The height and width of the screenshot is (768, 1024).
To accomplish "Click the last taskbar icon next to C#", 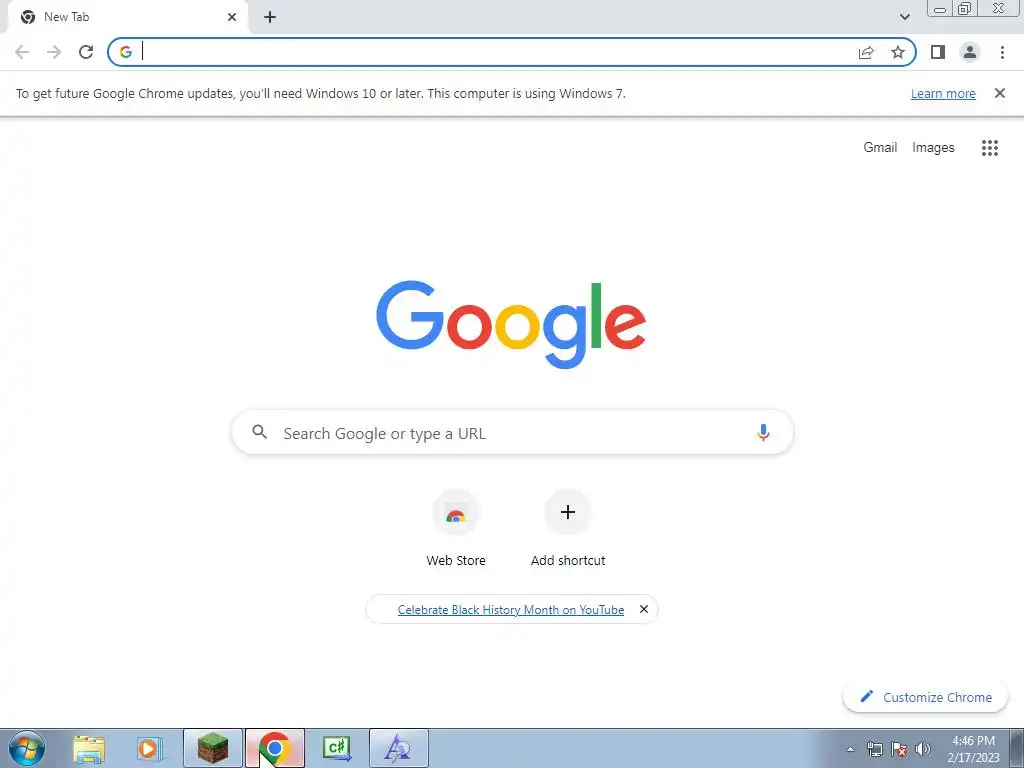I will point(398,749).
